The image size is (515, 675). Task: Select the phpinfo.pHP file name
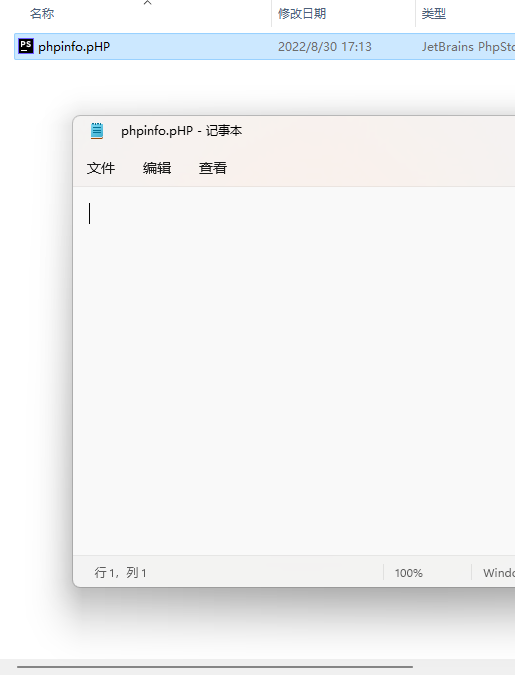(74, 46)
